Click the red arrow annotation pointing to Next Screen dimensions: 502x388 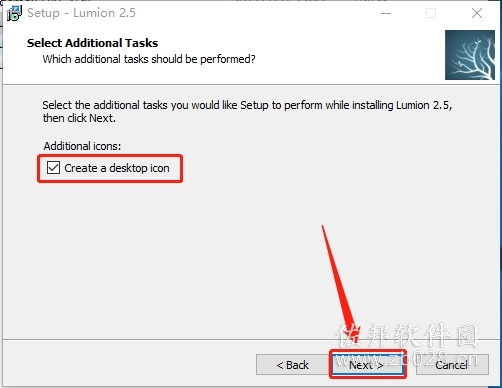(x=340, y=283)
